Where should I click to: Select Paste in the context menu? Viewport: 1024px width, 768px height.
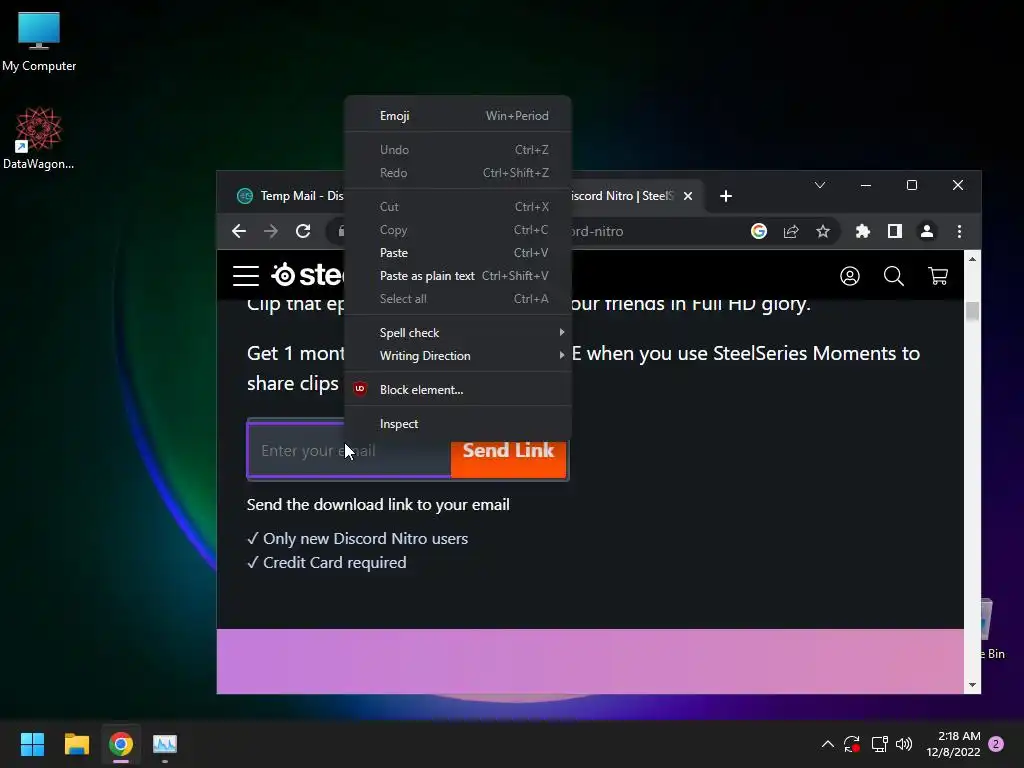tap(457, 253)
